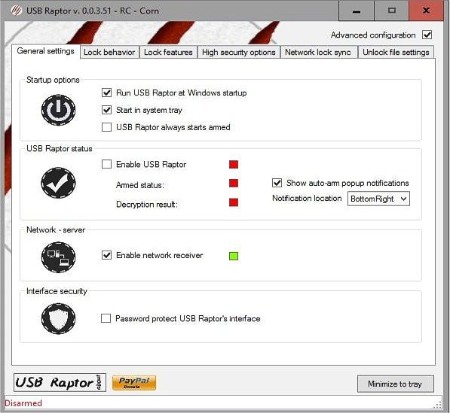The image size is (450, 413).
Task: Click the Minimize to tray button
Action: [395, 384]
